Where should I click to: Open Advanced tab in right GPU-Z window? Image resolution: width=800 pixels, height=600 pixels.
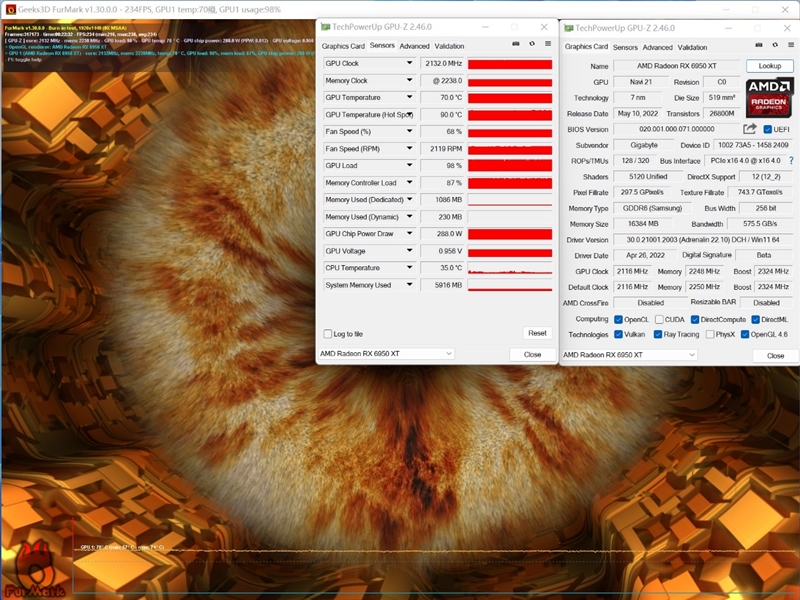pyautogui.click(x=657, y=47)
